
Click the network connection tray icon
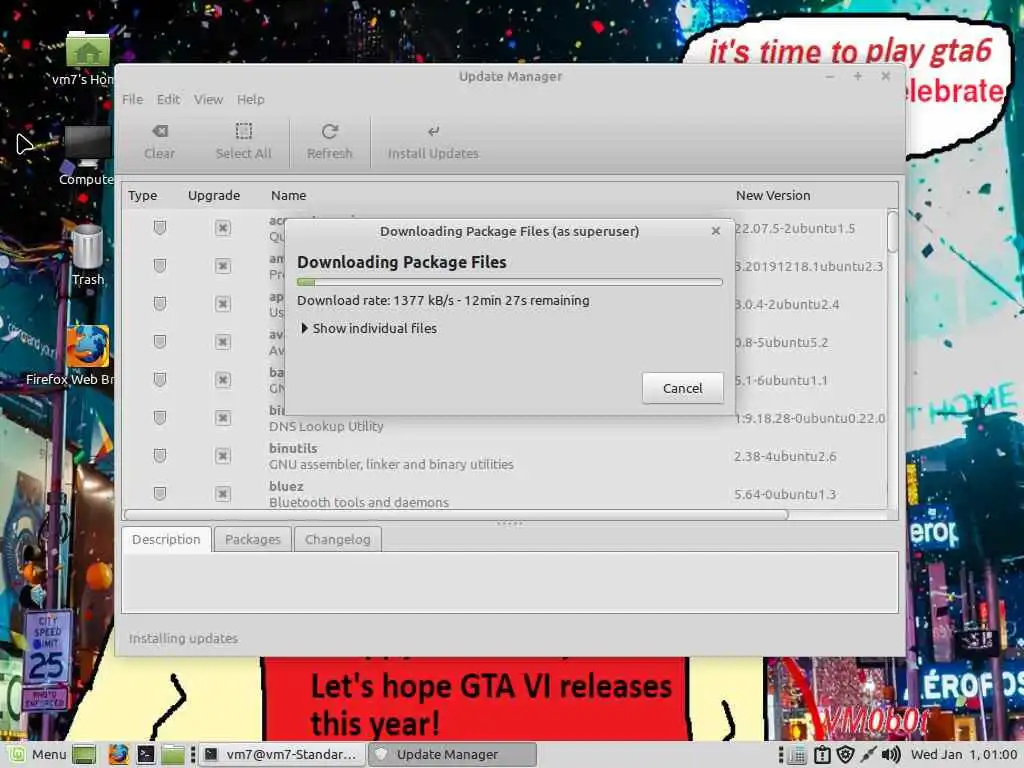coord(868,755)
